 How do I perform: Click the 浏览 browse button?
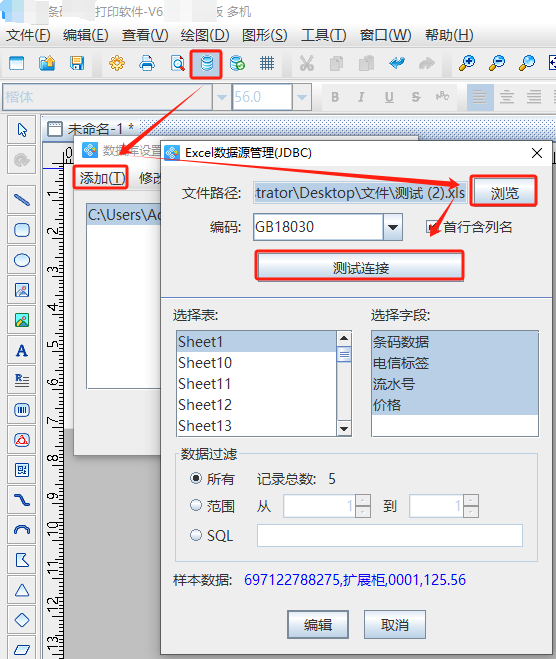tap(504, 192)
